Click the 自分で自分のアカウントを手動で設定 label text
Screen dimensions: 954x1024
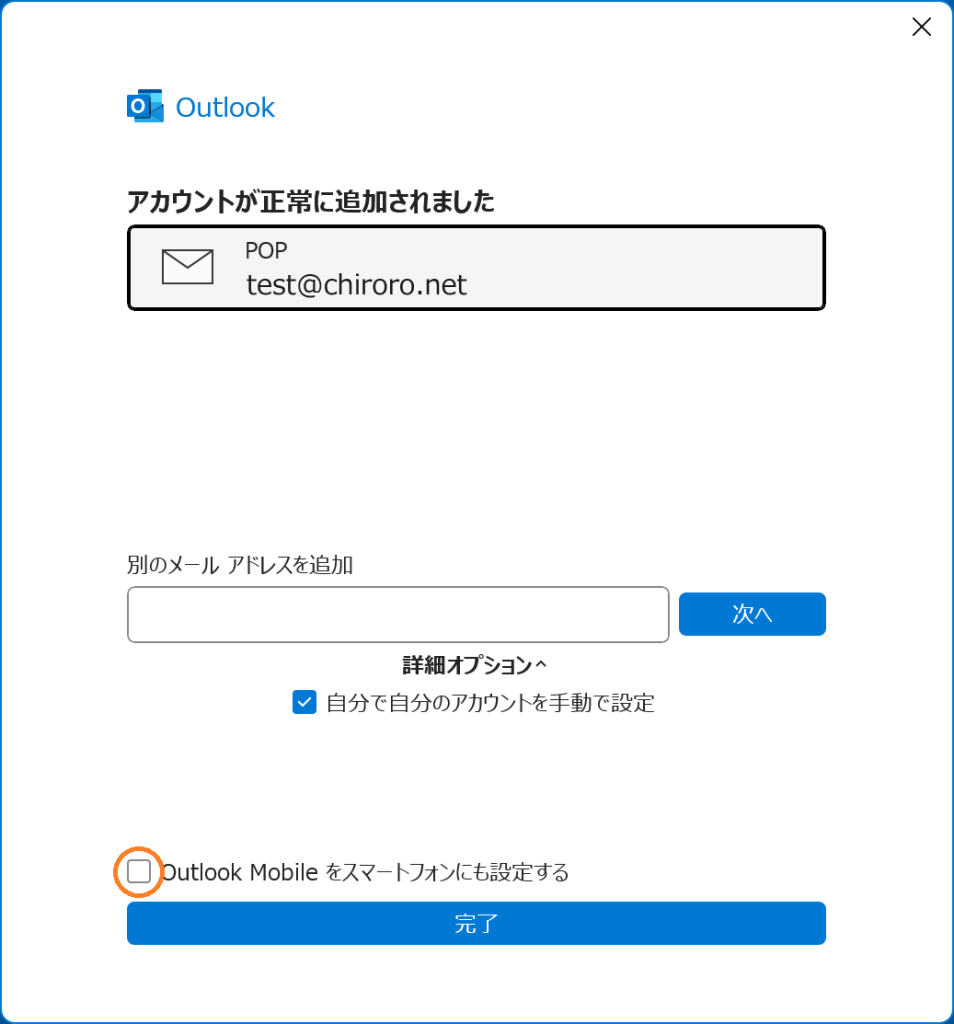click(x=490, y=703)
